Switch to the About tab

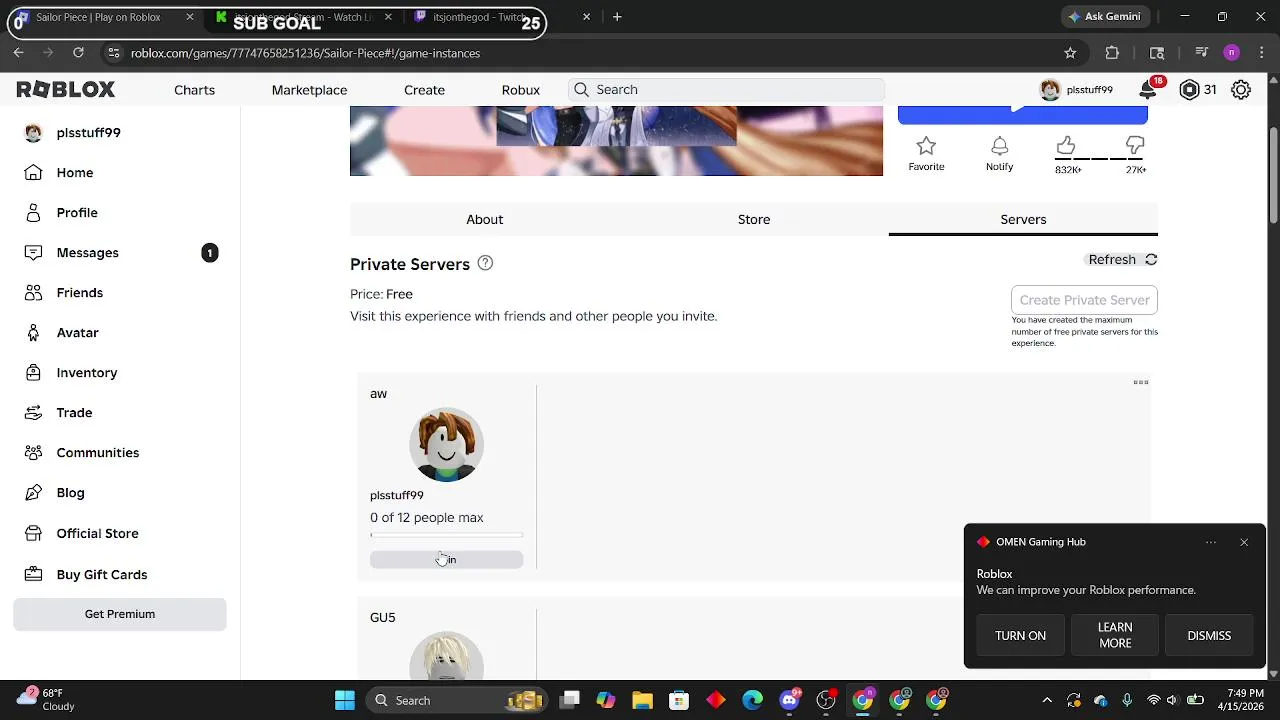(x=485, y=219)
